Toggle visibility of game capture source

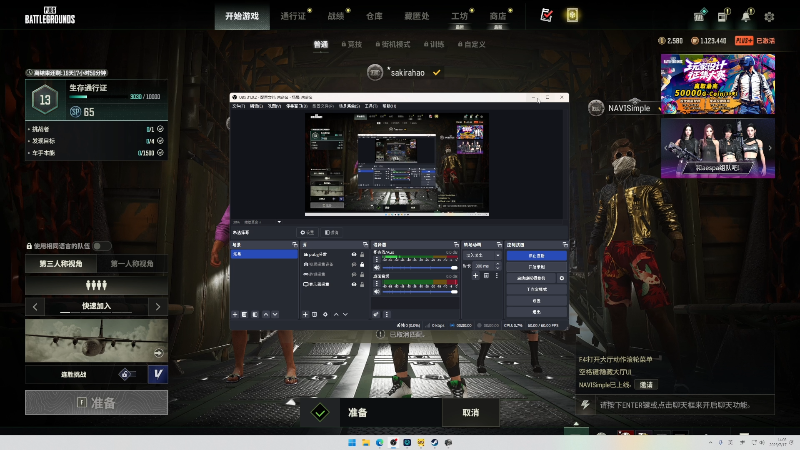tap(354, 274)
